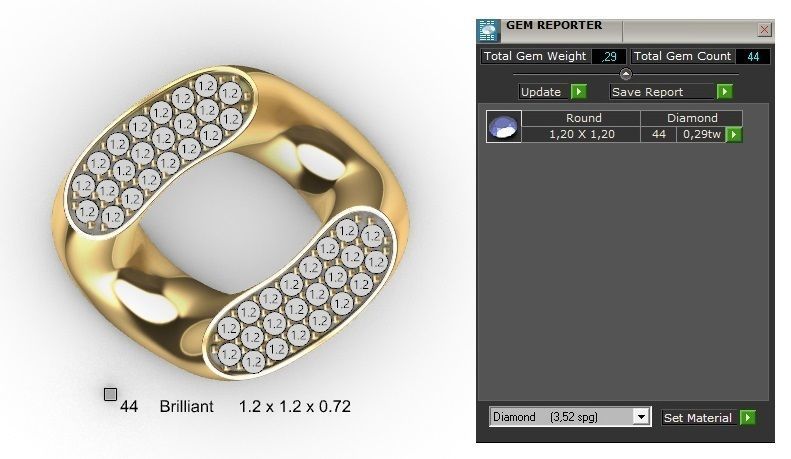Click the Total Gem Weight label
Viewport: 791px width, 459px height.
pyautogui.click(x=535, y=56)
